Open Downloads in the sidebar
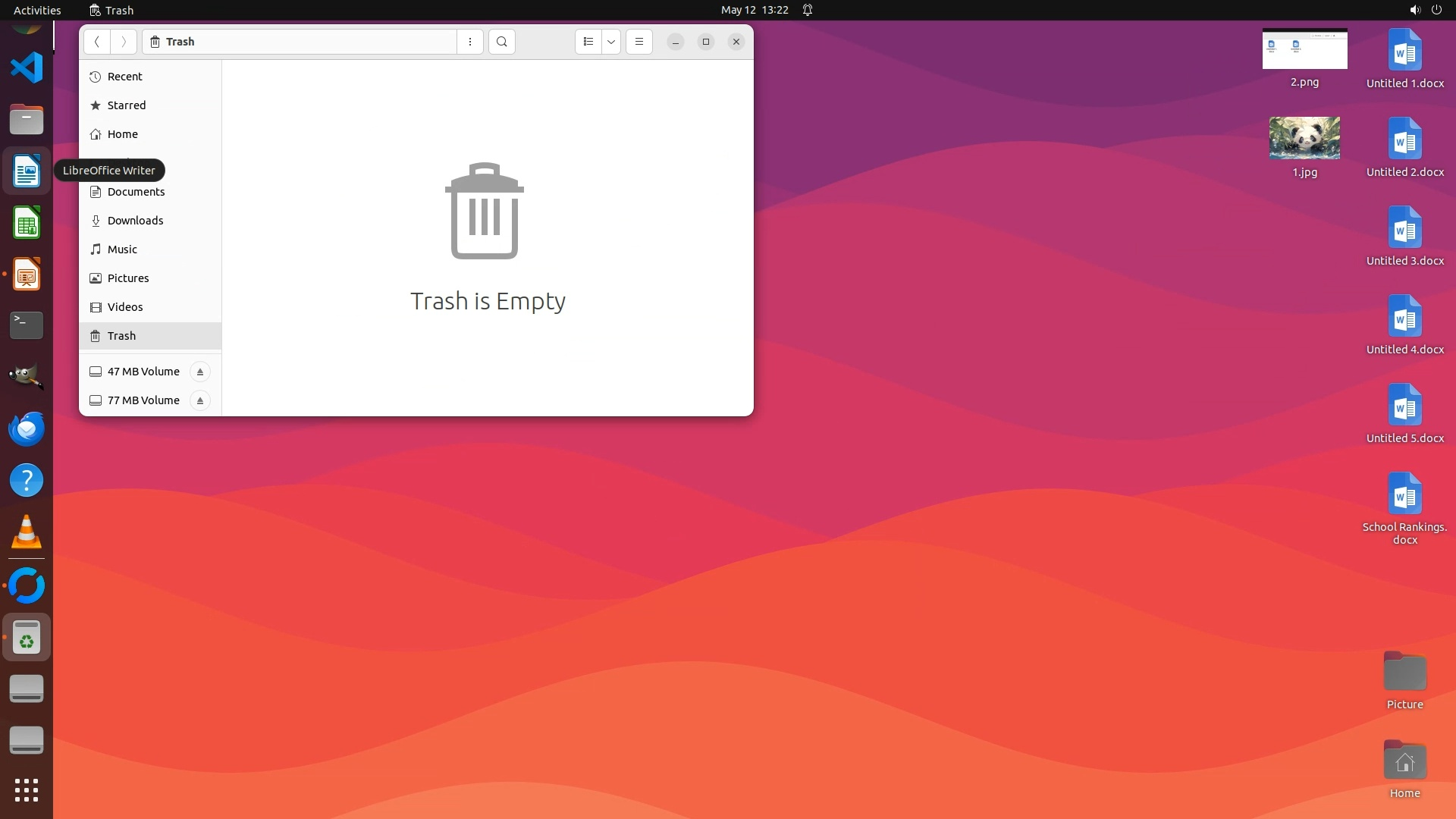The height and width of the screenshot is (819, 1456). pos(135,221)
